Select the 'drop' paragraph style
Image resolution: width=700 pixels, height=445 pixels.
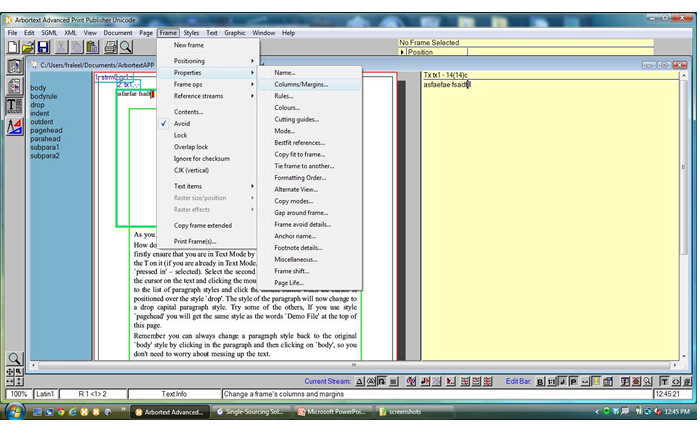click(x=37, y=105)
